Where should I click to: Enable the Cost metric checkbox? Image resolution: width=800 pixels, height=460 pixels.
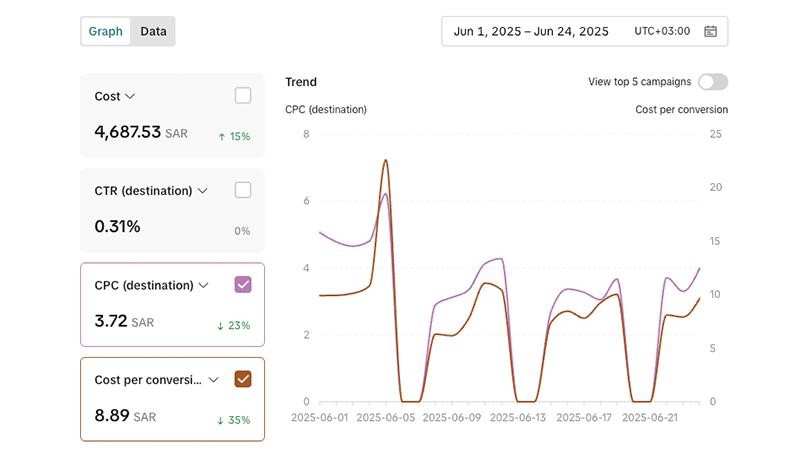[x=243, y=96]
